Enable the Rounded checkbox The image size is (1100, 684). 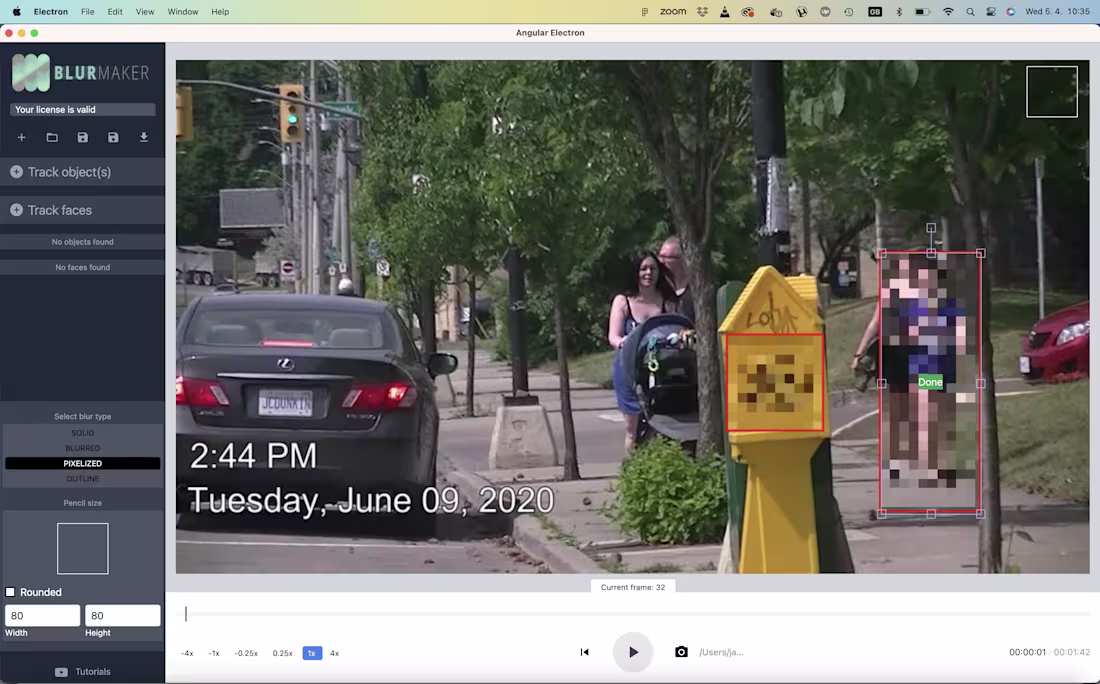[x=11, y=592]
